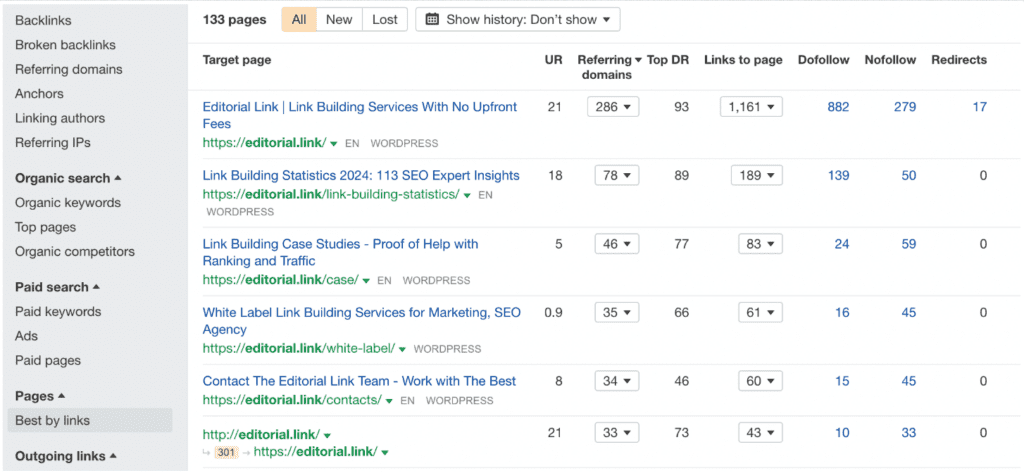This screenshot has height=473, width=1024.
Task: Open Editorial Link homepage title link
Action: 360,115
